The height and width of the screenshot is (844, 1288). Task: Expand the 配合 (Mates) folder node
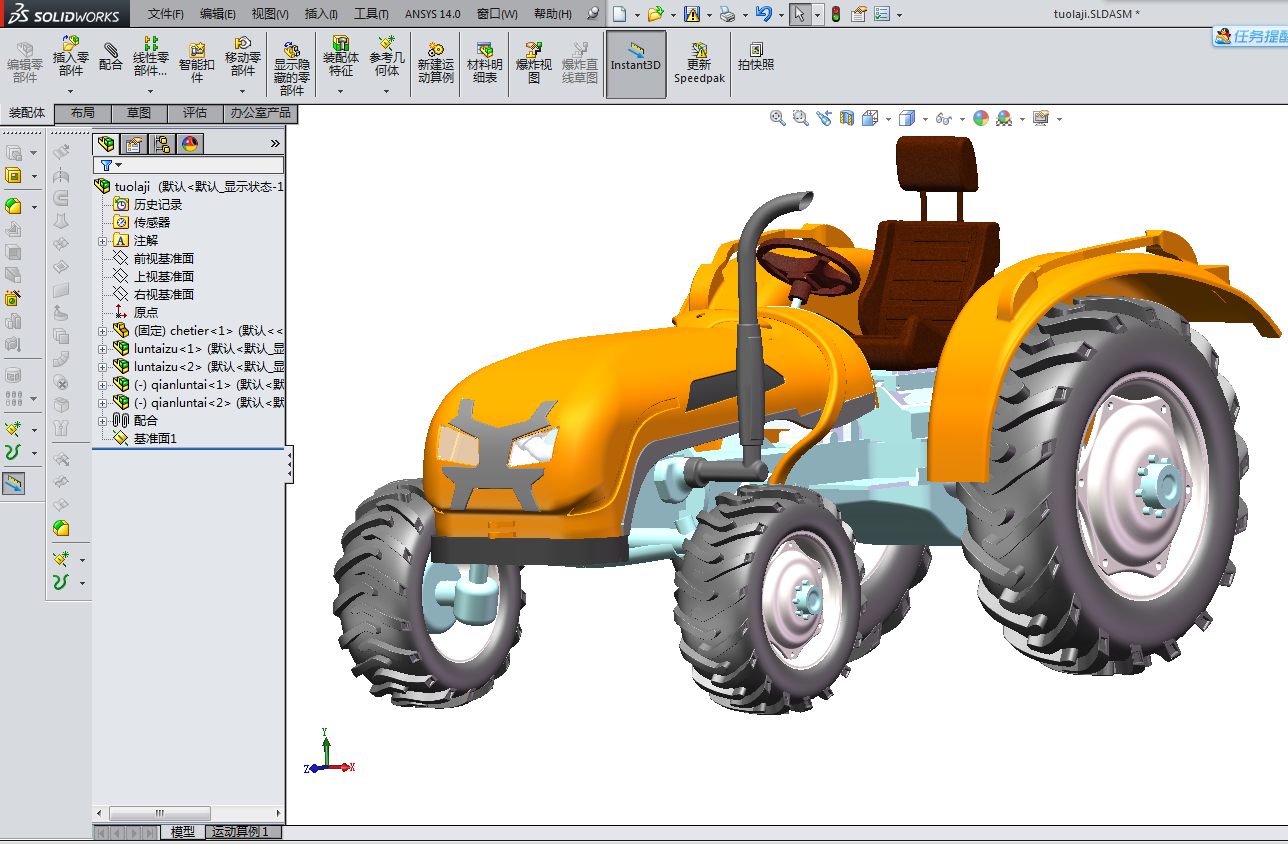point(103,421)
